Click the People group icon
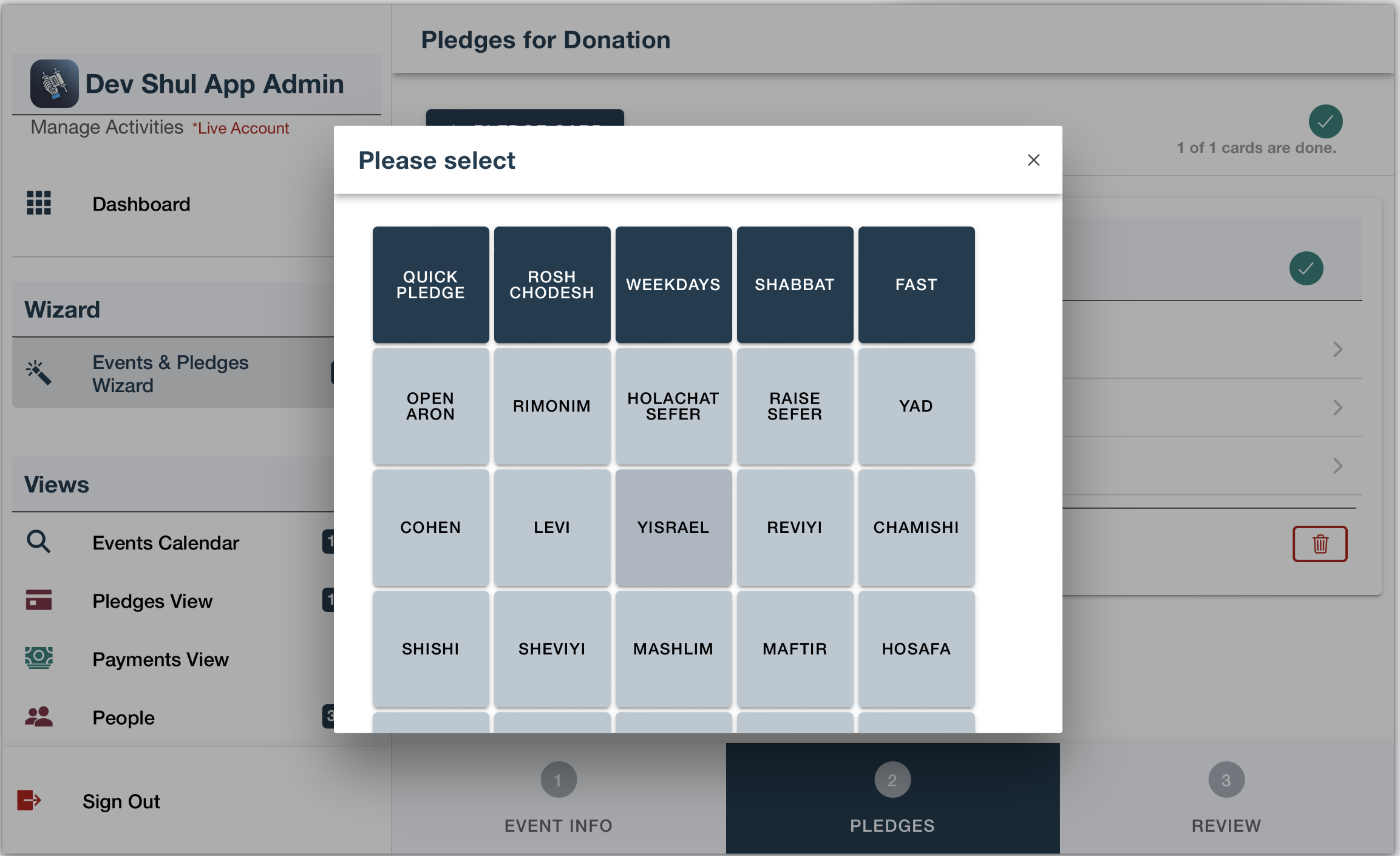The image size is (1400, 856). pos(39,716)
